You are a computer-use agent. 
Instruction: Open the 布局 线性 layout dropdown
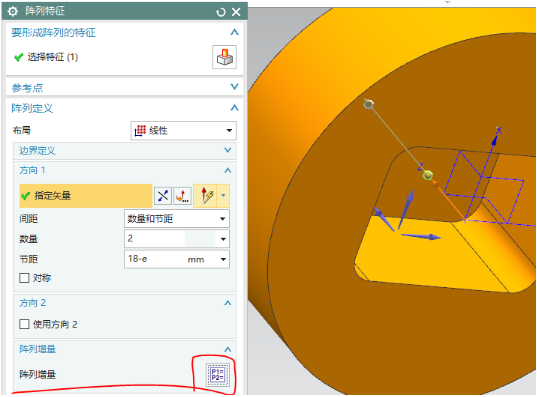coord(184,131)
